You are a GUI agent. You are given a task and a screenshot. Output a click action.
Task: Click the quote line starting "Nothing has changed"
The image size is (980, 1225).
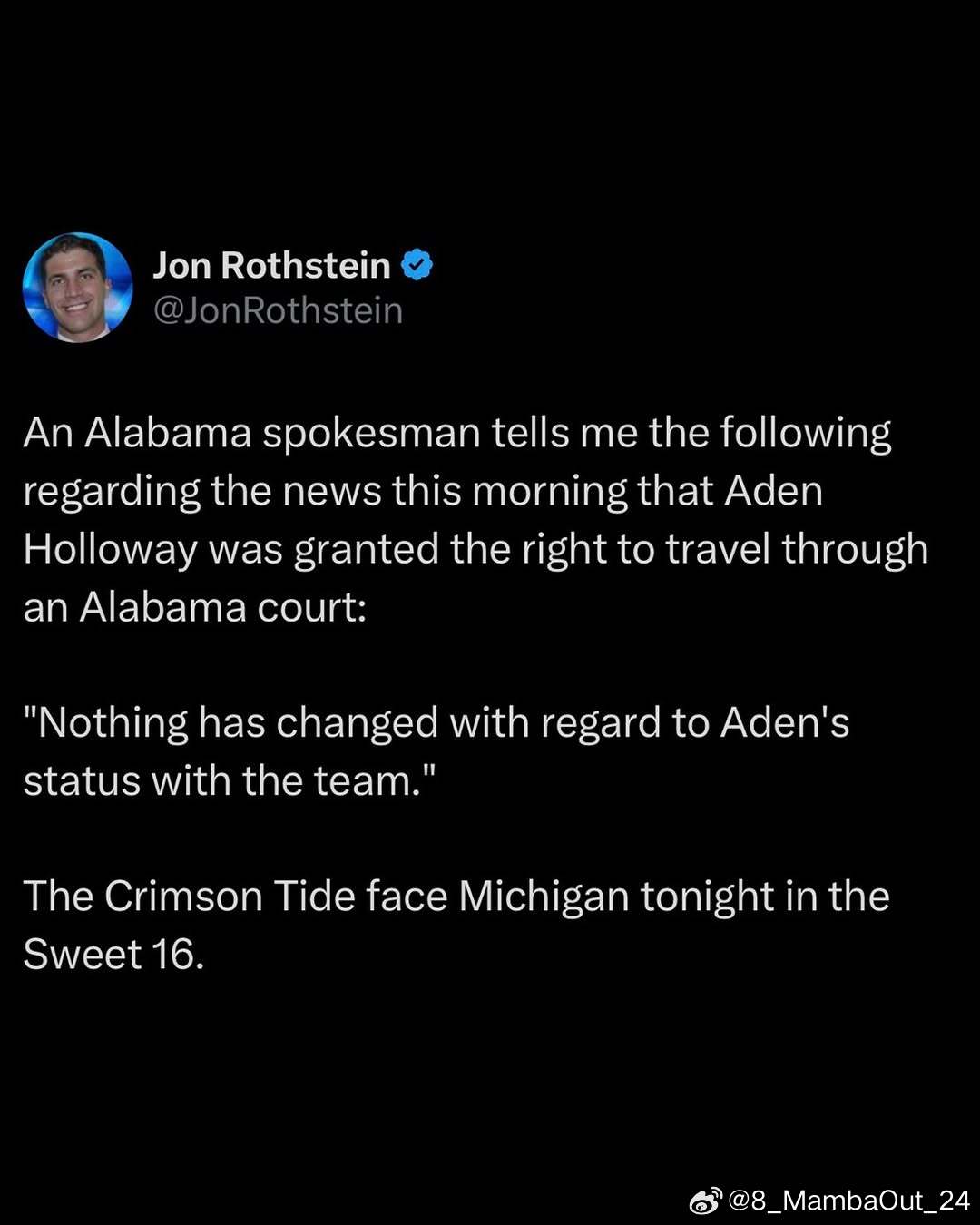click(436, 723)
